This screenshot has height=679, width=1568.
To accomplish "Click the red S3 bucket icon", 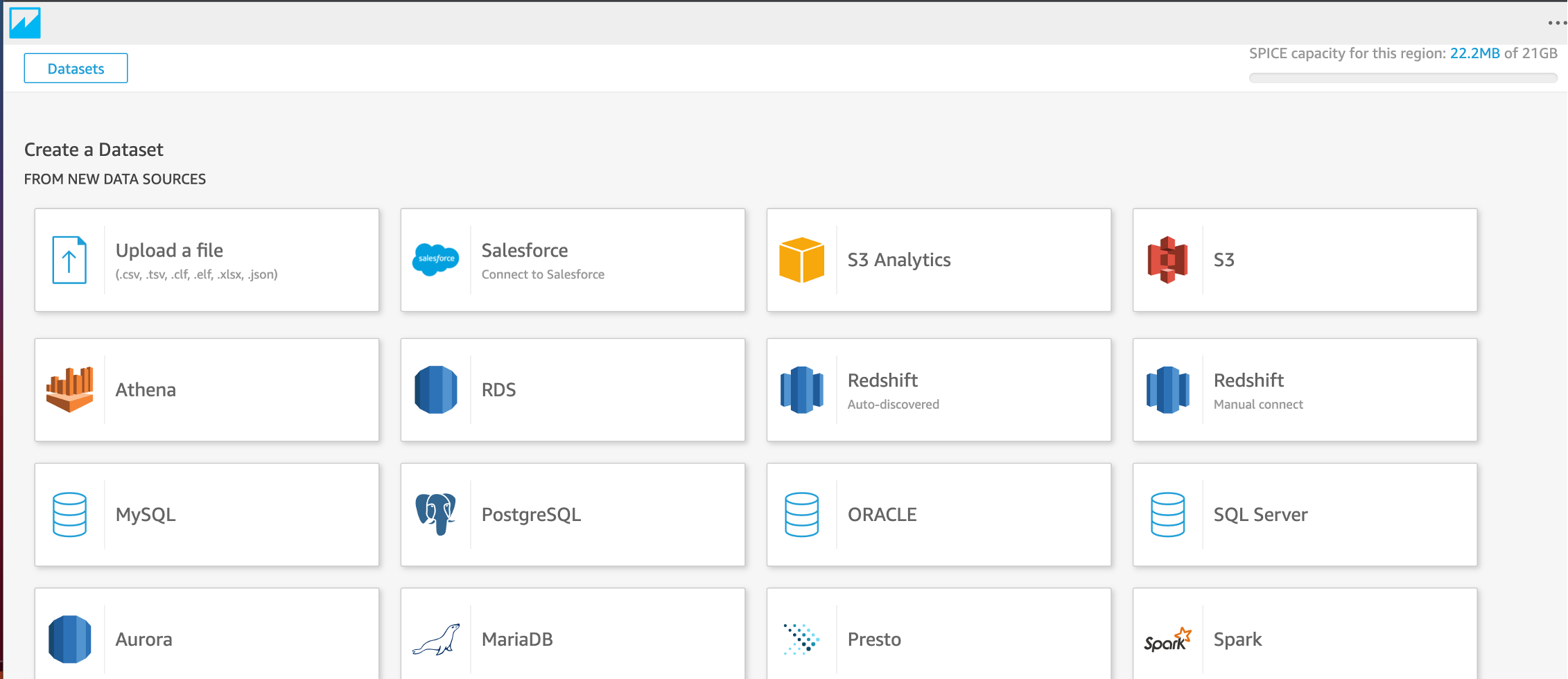I will point(1168,260).
